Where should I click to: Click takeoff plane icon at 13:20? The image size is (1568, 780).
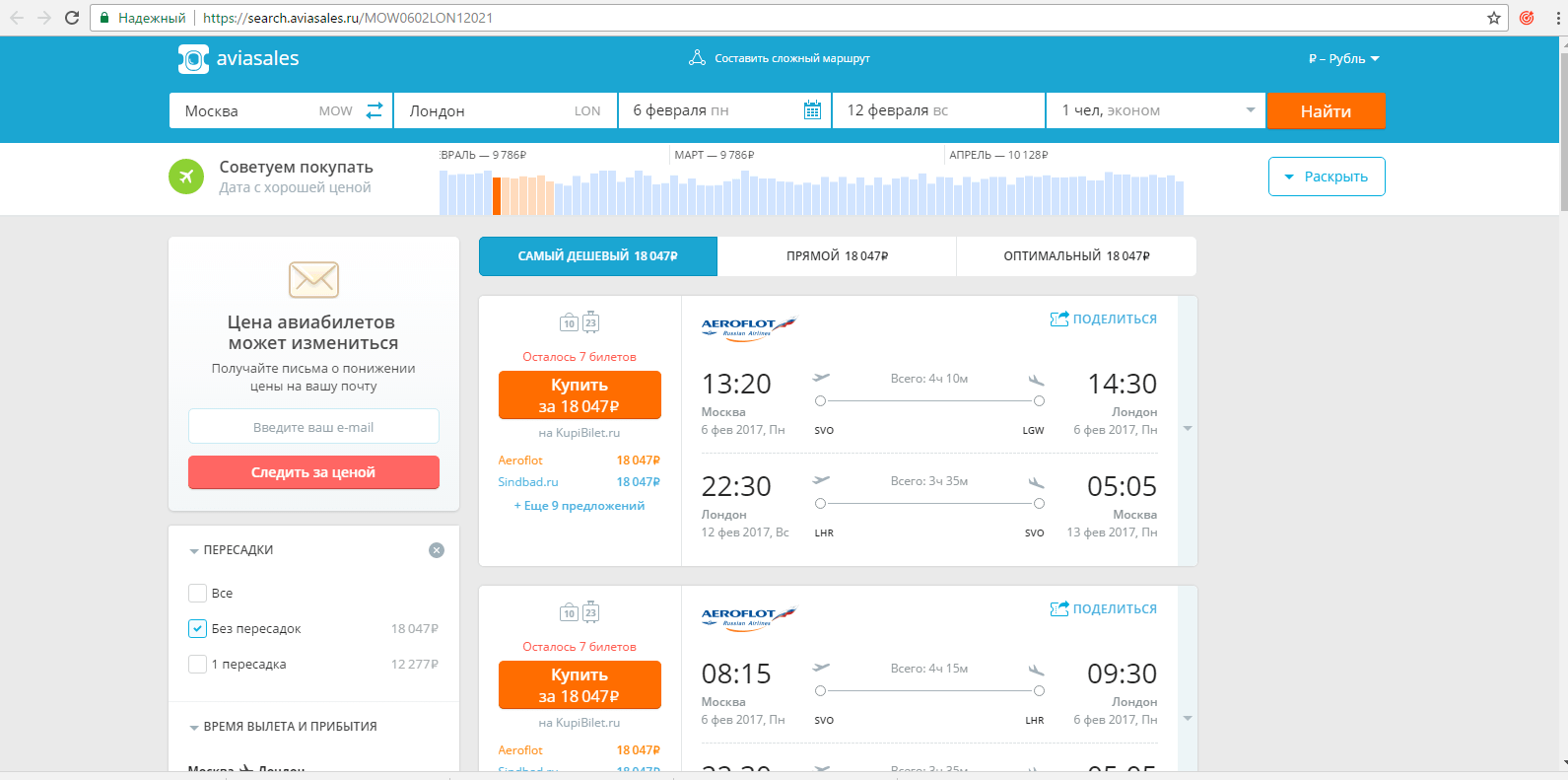coord(821,378)
